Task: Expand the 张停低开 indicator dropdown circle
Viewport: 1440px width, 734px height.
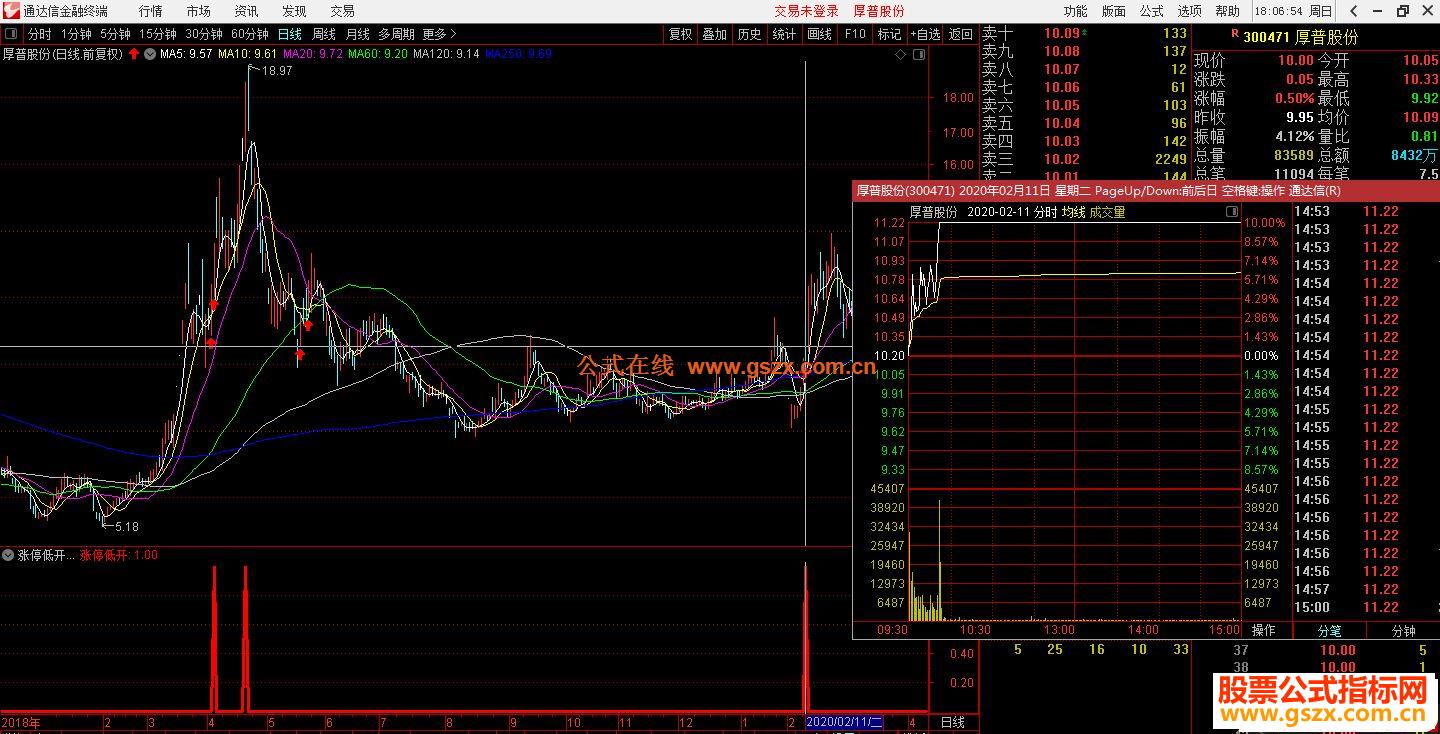Action: point(8,555)
